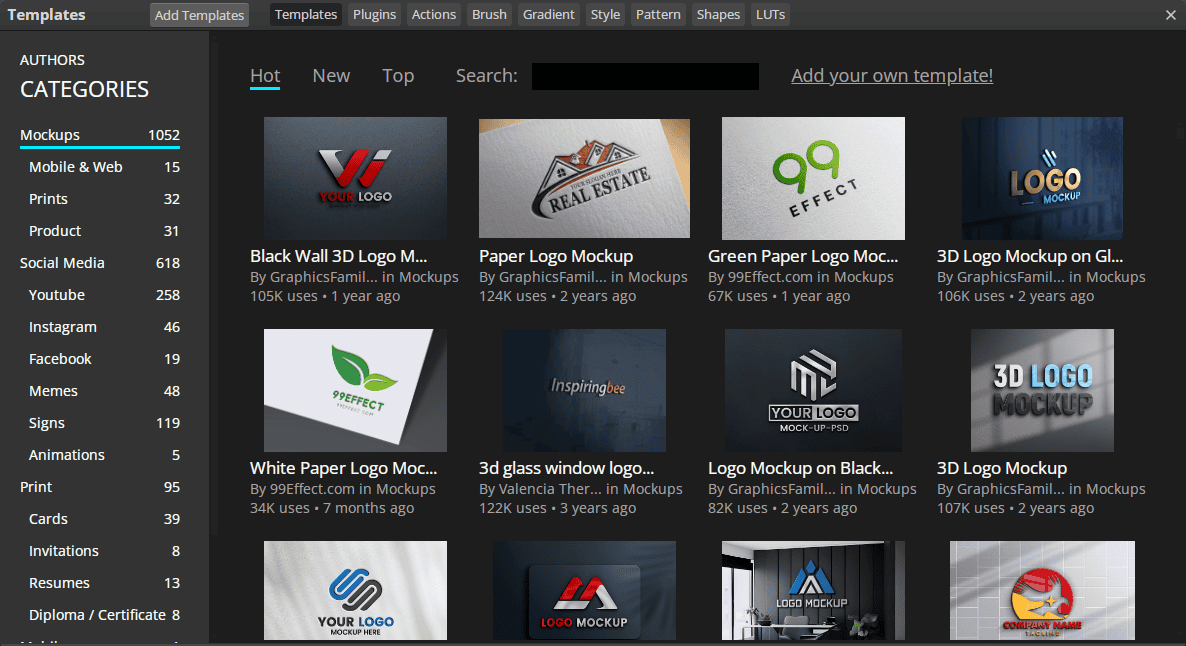Choose the Facebook subcategory
Image resolution: width=1186 pixels, height=646 pixels.
(104, 359)
